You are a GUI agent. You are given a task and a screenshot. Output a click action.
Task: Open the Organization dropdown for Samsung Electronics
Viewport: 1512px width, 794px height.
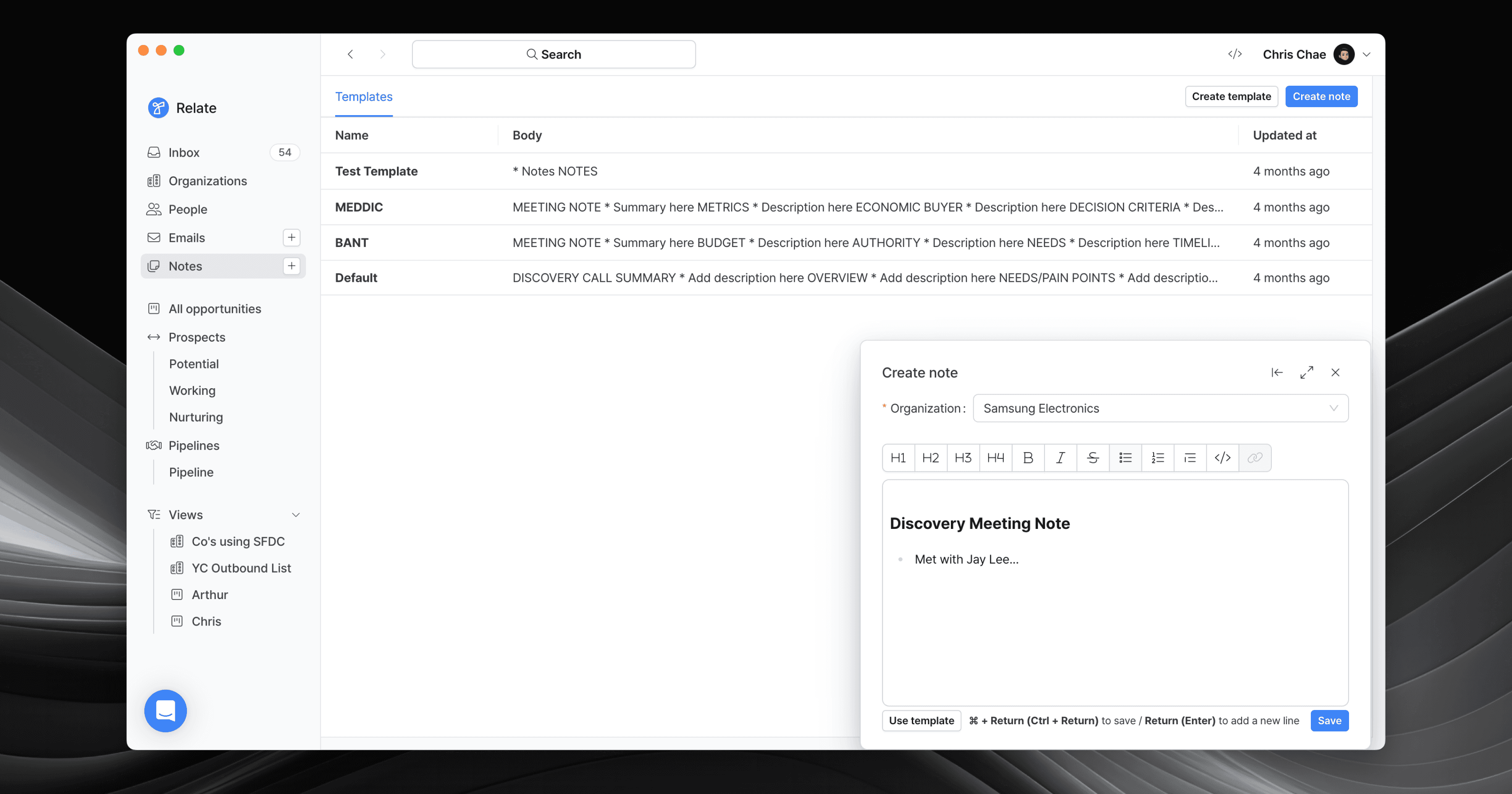pos(1160,408)
